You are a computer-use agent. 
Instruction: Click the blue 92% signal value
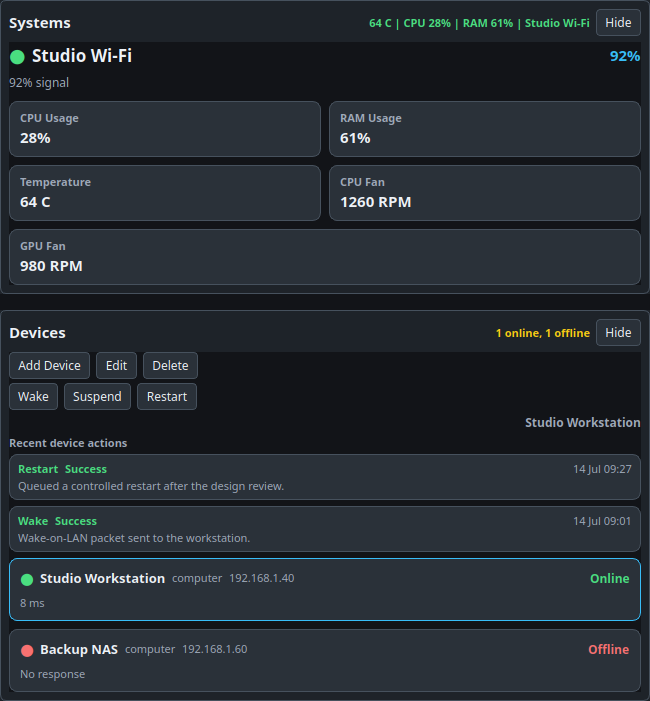coord(625,56)
